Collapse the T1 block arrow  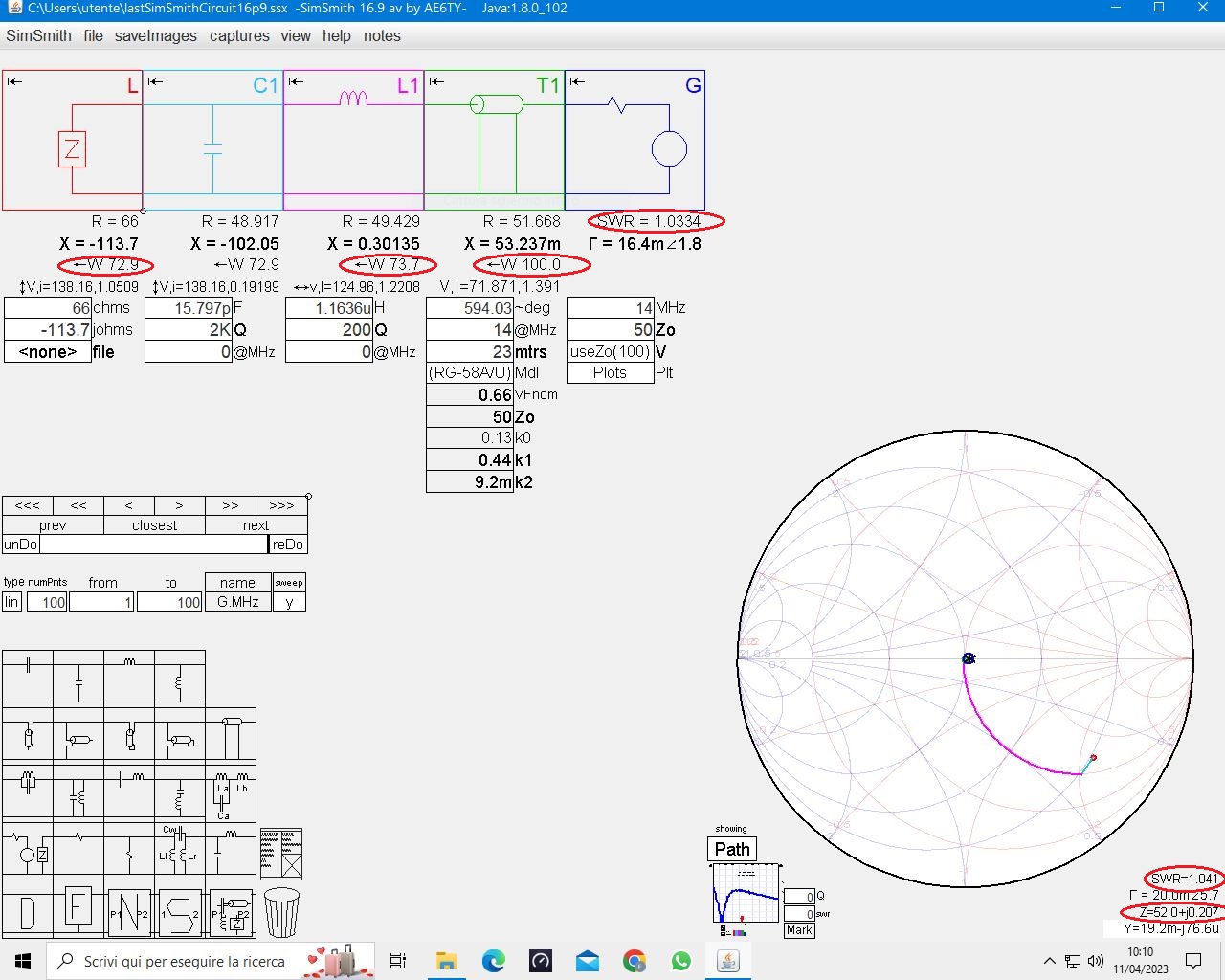(436, 81)
